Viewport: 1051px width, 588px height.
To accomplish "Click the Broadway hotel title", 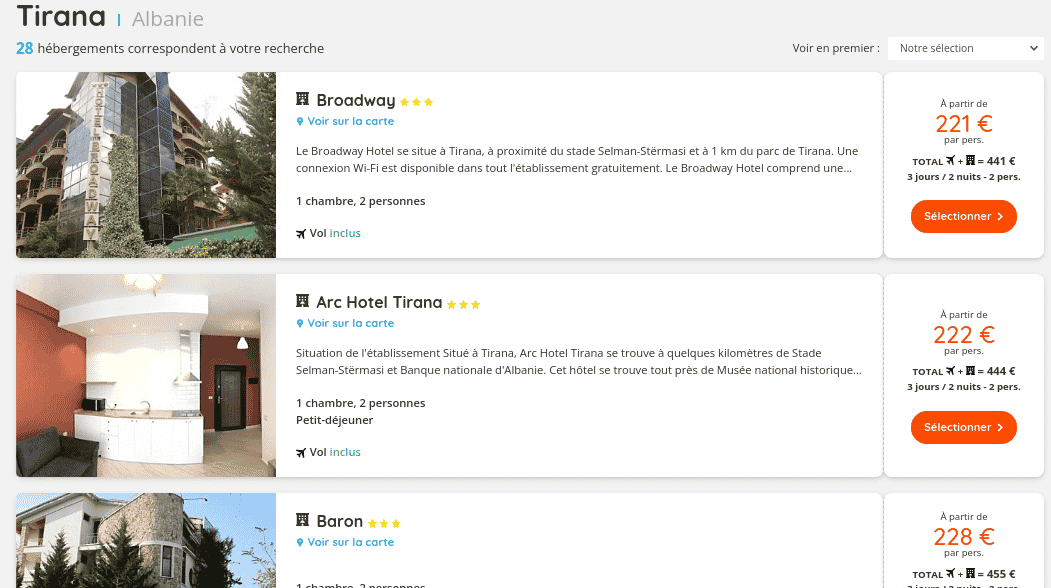I will tap(355, 100).
